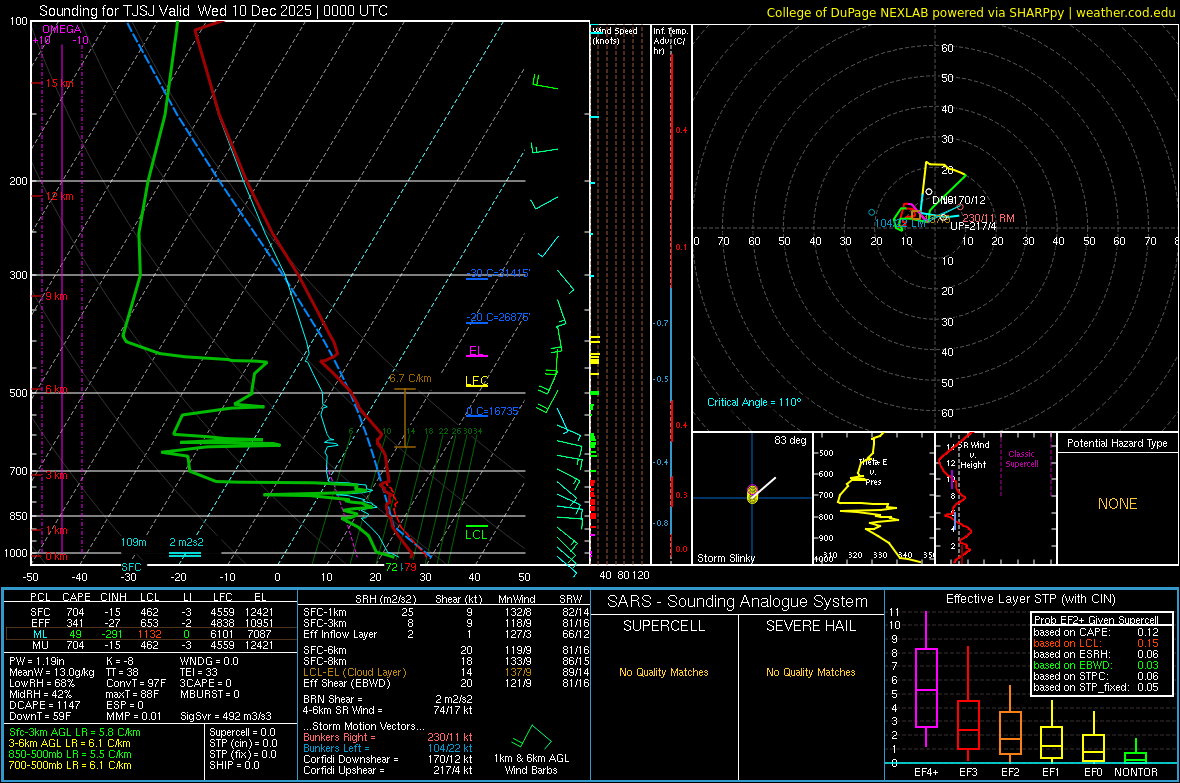This screenshot has width=1180, height=783.
Task: Click the 12 km height marker
Action: pyautogui.click(x=59, y=197)
